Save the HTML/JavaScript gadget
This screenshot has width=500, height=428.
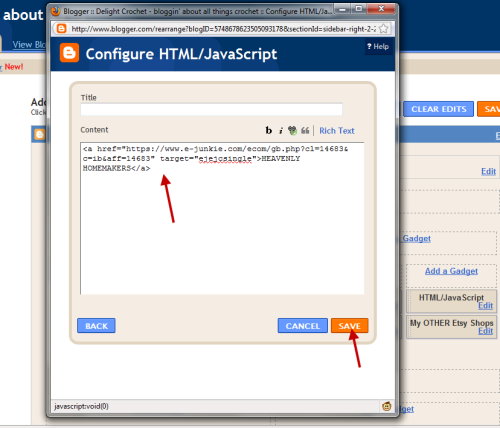[x=350, y=326]
